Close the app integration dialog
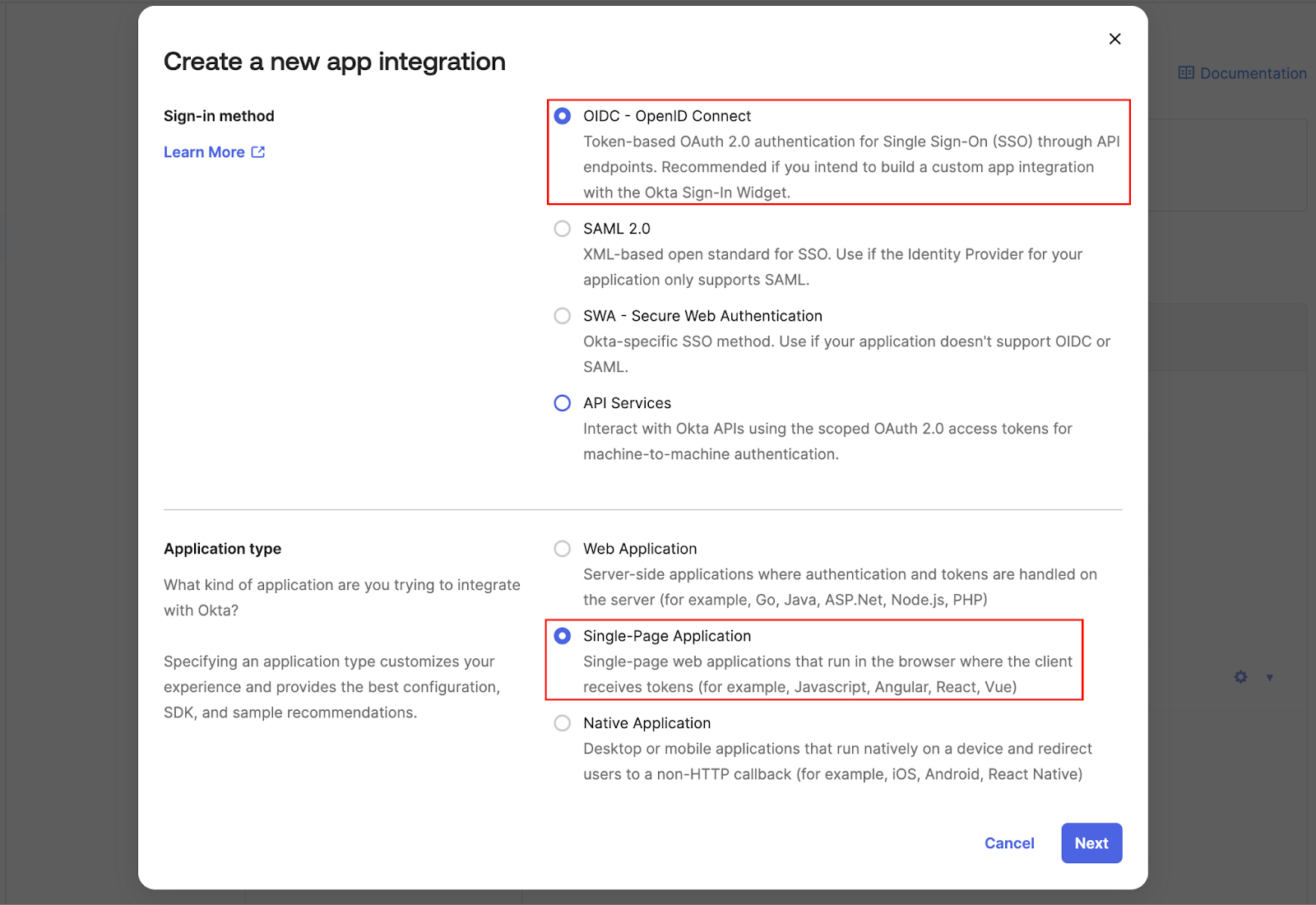This screenshot has height=905, width=1316. point(1114,39)
